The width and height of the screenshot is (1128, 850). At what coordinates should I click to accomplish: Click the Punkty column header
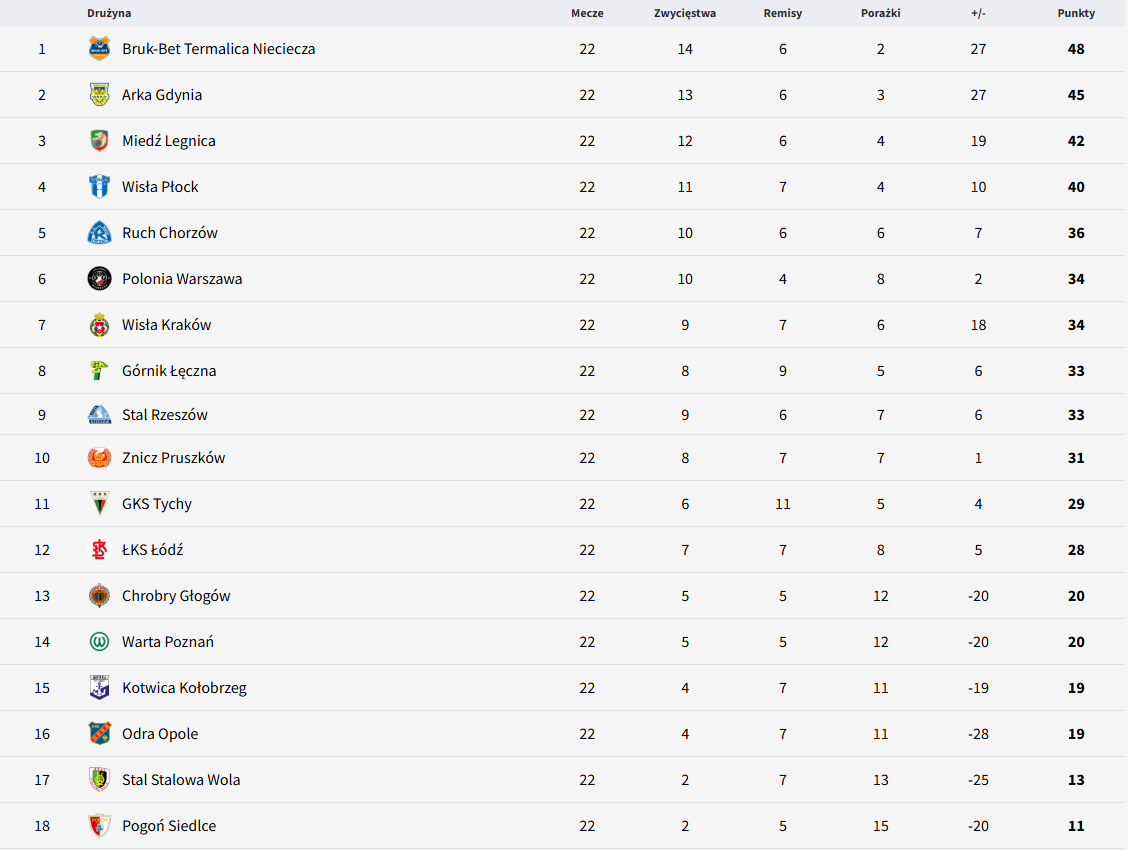pyautogui.click(x=1076, y=13)
